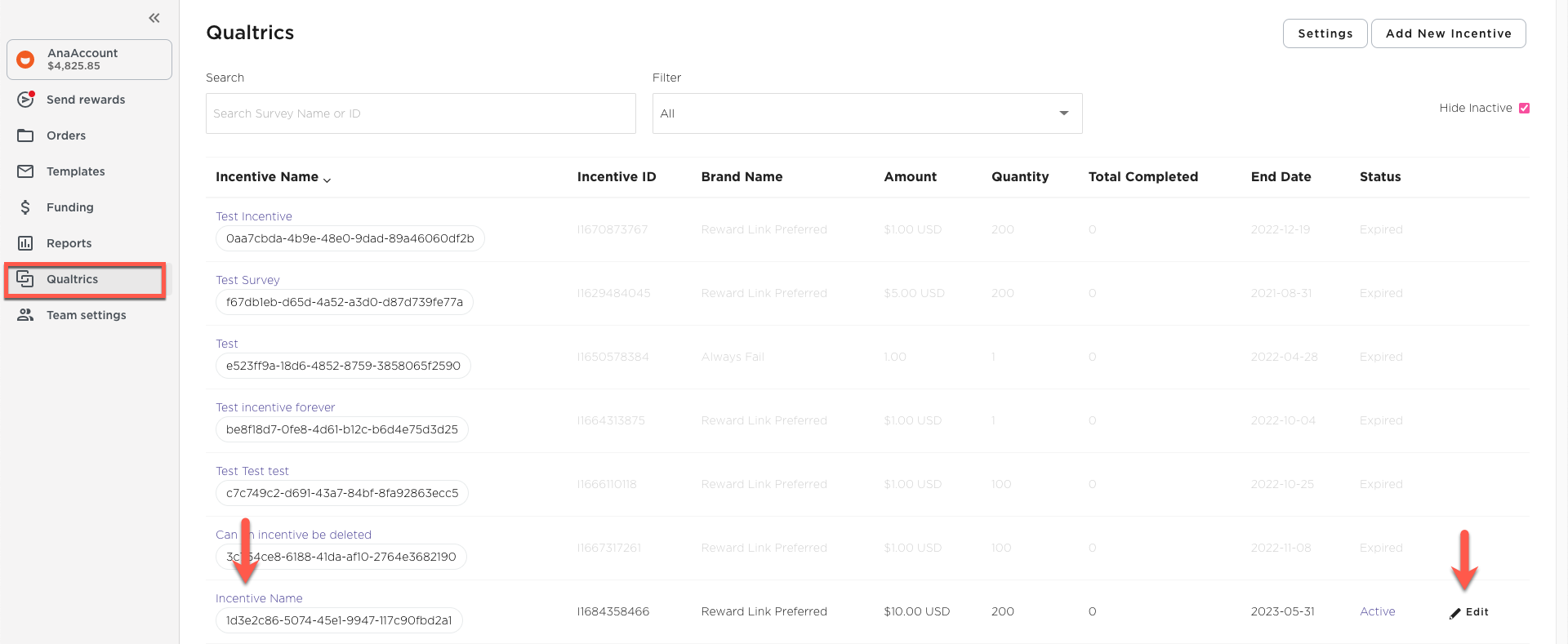The image size is (1568, 644).
Task: Click the Send rewards icon
Action: (26, 100)
